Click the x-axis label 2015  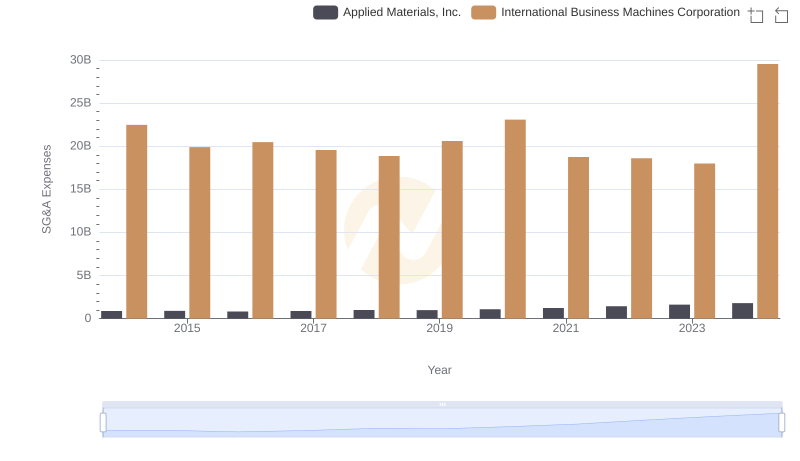(x=187, y=328)
